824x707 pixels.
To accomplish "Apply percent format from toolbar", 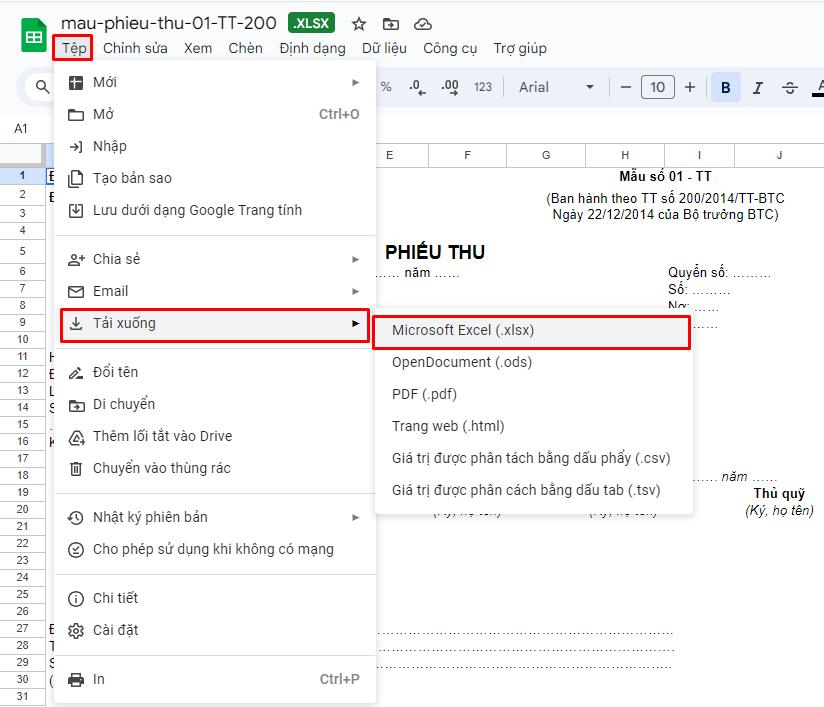I will [x=385, y=87].
